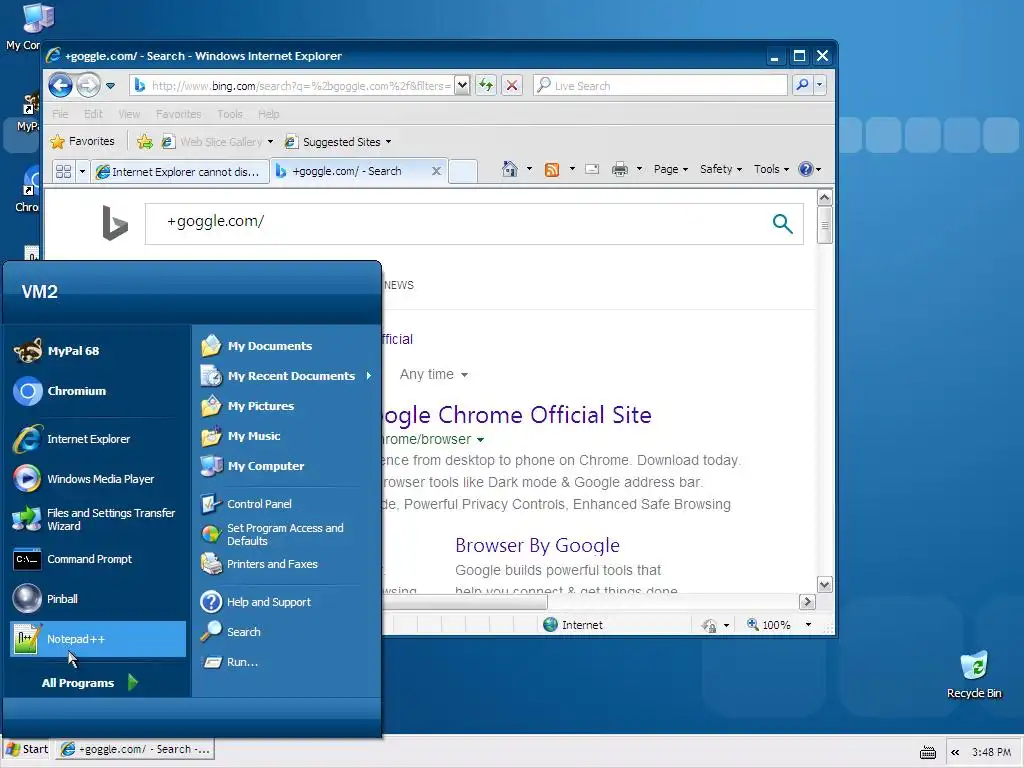
Task: Click the horizontal scrollbar right arrow
Action: (x=807, y=601)
